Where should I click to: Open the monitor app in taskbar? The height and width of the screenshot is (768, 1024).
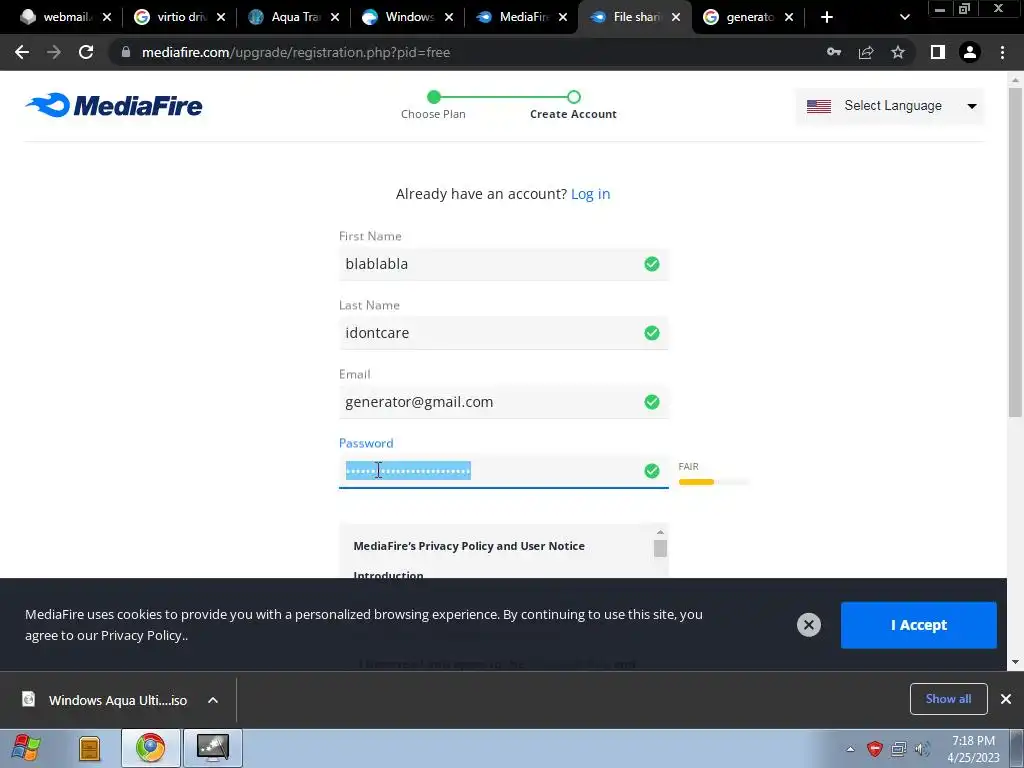pos(213,748)
